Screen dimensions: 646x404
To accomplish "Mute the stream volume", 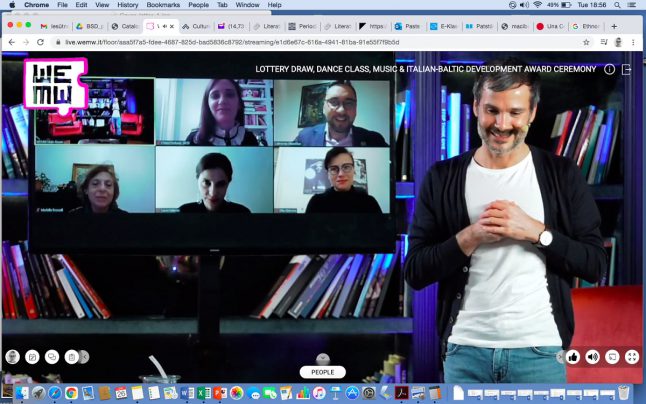I will [592, 356].
